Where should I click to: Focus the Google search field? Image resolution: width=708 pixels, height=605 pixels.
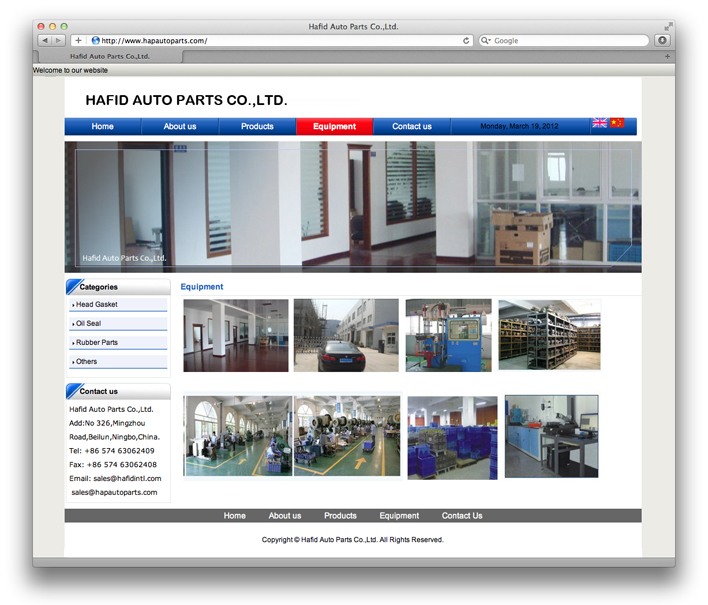564,41
